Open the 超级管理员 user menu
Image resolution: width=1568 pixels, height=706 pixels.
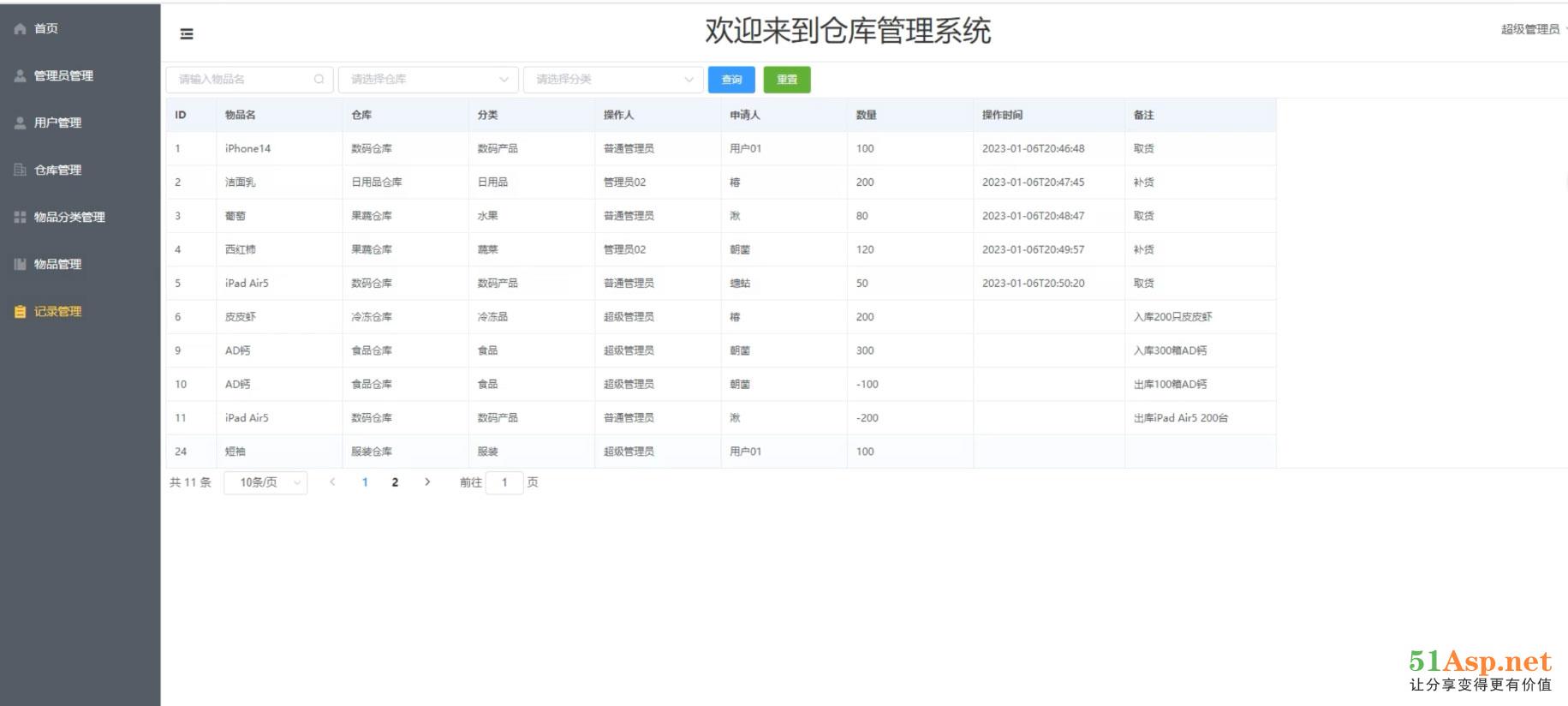pyautogui.click(x=1531, y=30)
